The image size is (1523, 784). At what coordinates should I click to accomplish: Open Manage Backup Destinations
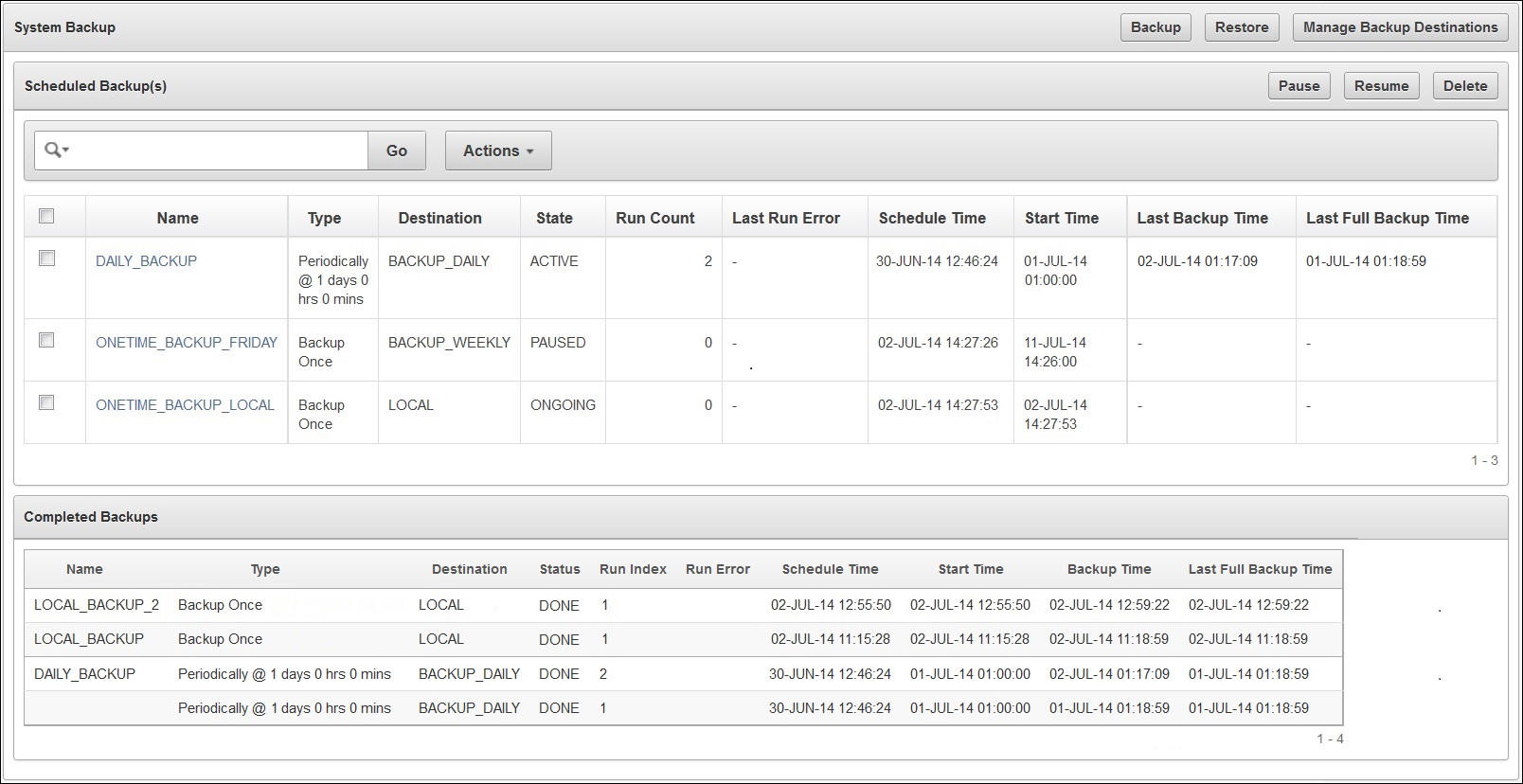pos(1400,27)
